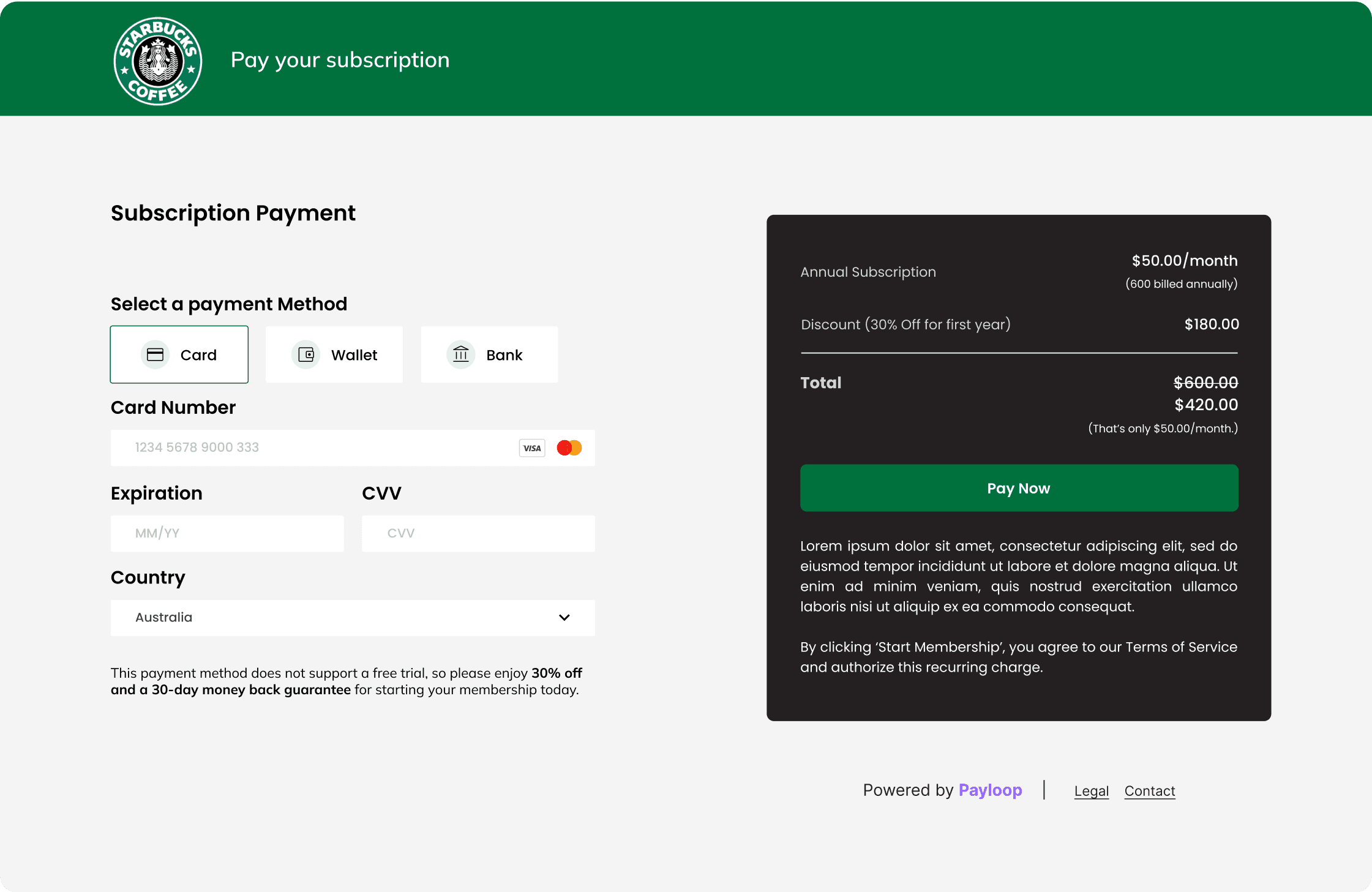Click the Starbucks Coffee logo
The width and height of the screenshot is (1372, 892).
pos(157,61)
